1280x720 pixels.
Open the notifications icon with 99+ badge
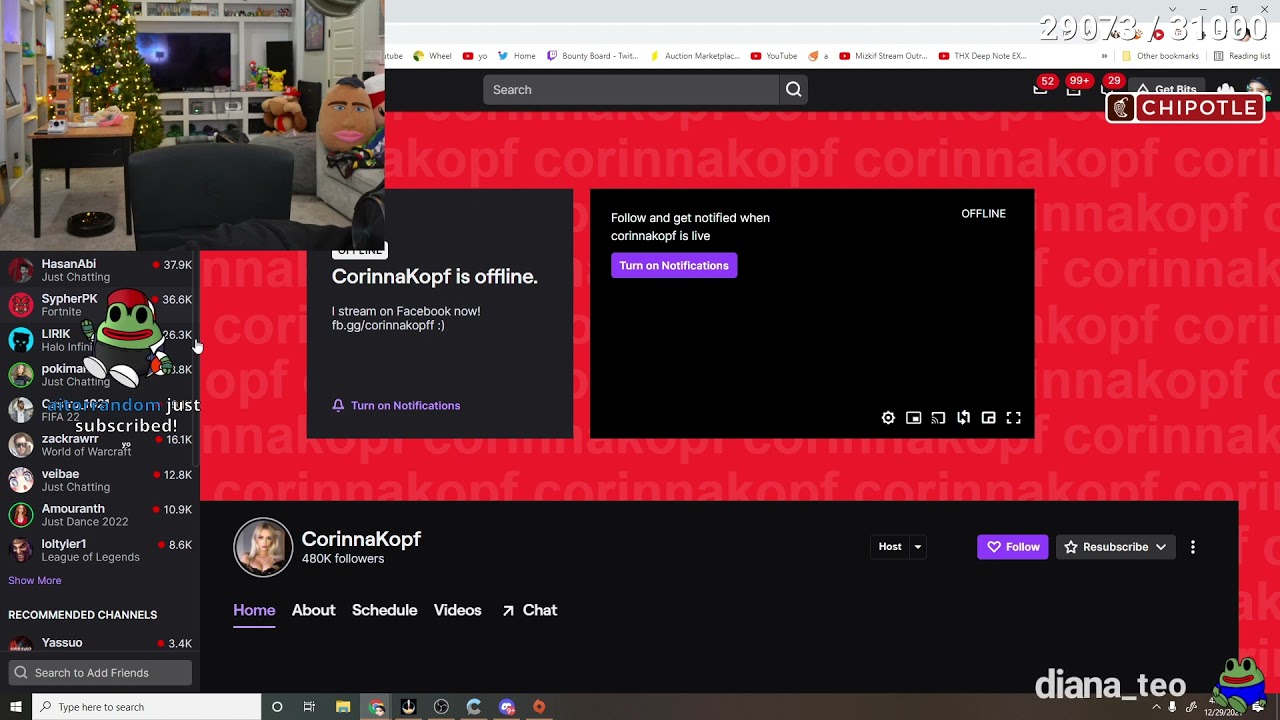click(x=1073, y=89)
